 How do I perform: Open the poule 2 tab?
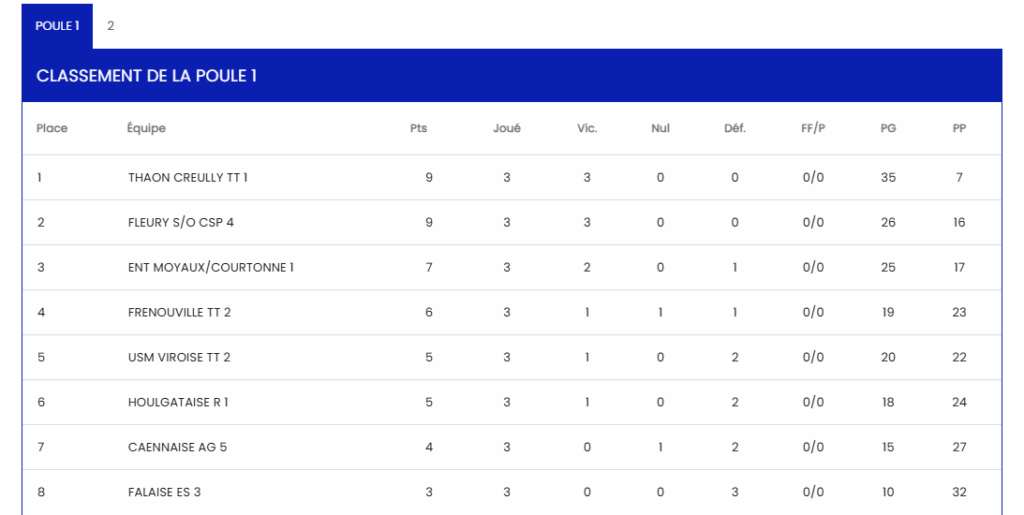110,26
